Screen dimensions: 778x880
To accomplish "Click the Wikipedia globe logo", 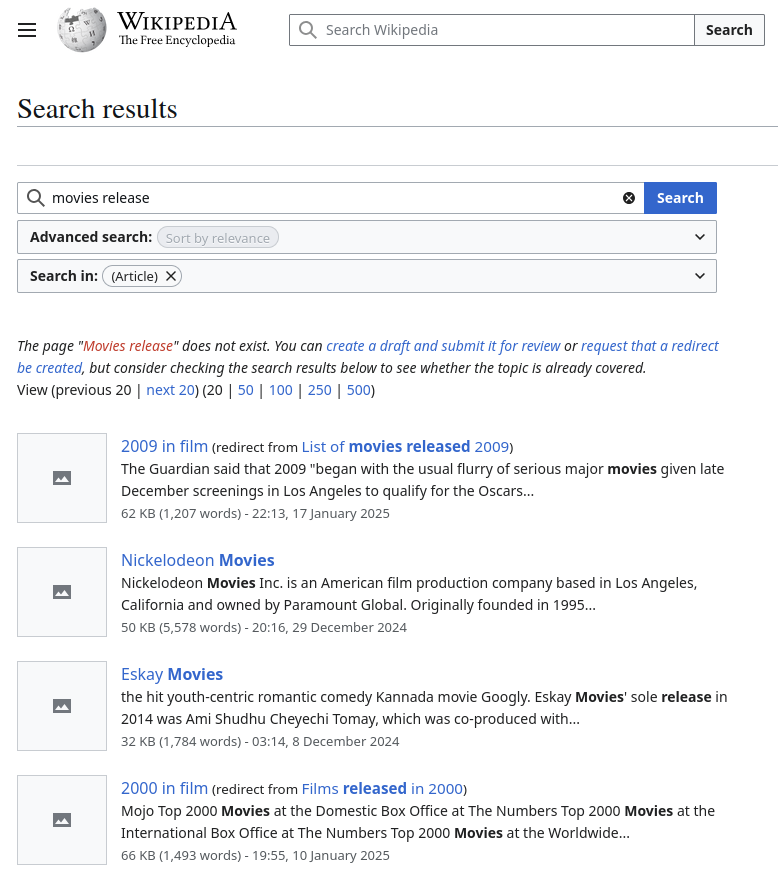I will tap(82, 30).
